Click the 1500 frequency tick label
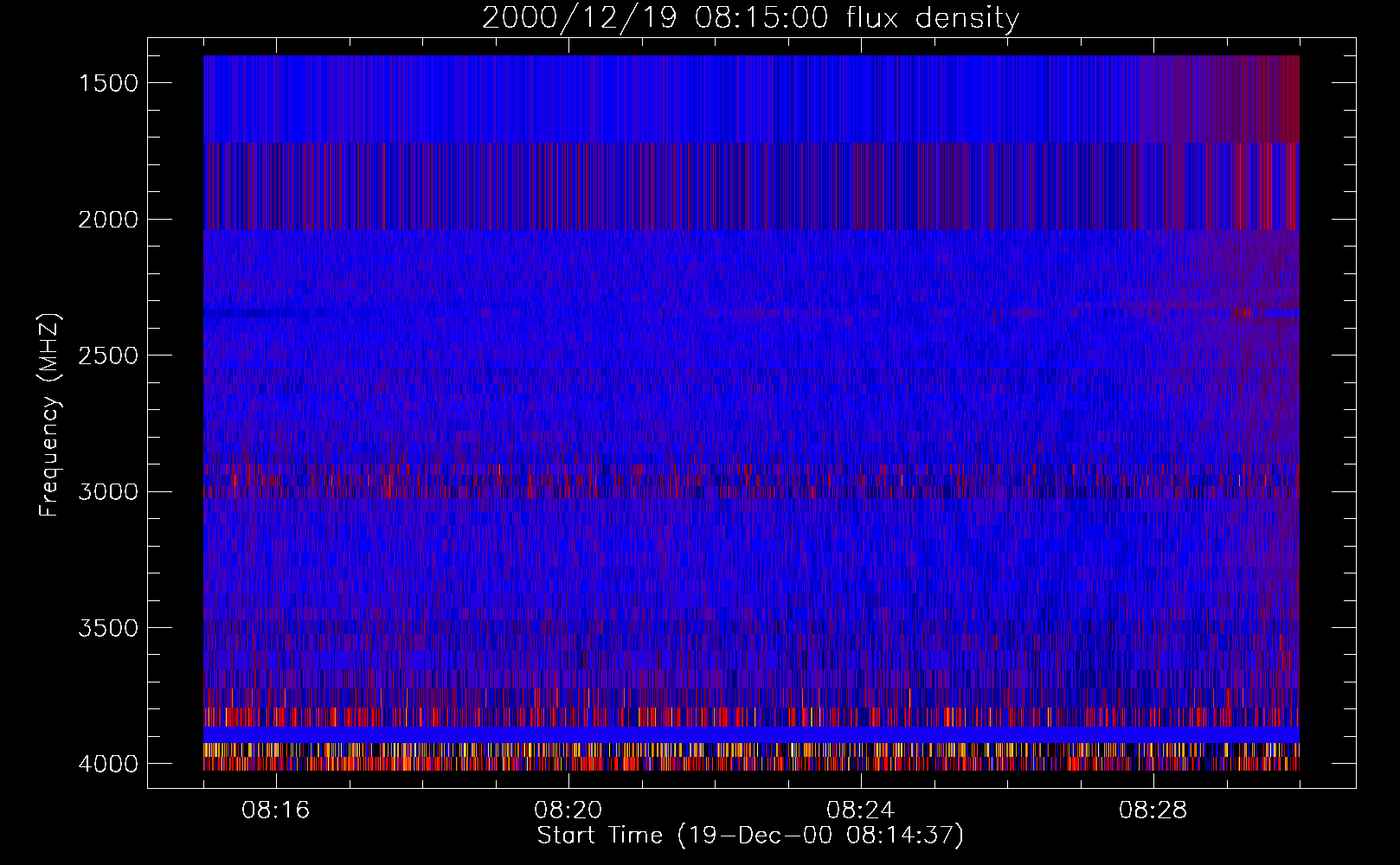Image resolution: width=1400 pixels, height=865 pixels. [108, 83]
